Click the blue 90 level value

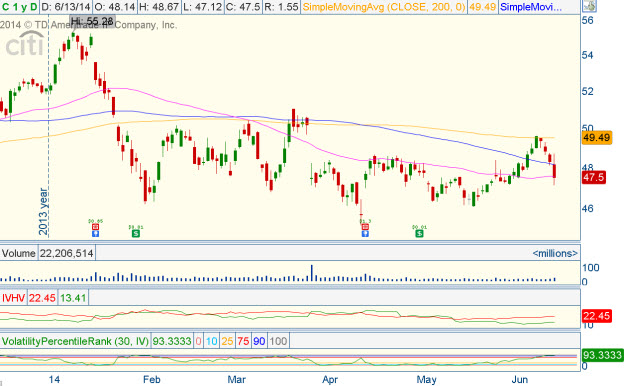[x=259, y=341]
